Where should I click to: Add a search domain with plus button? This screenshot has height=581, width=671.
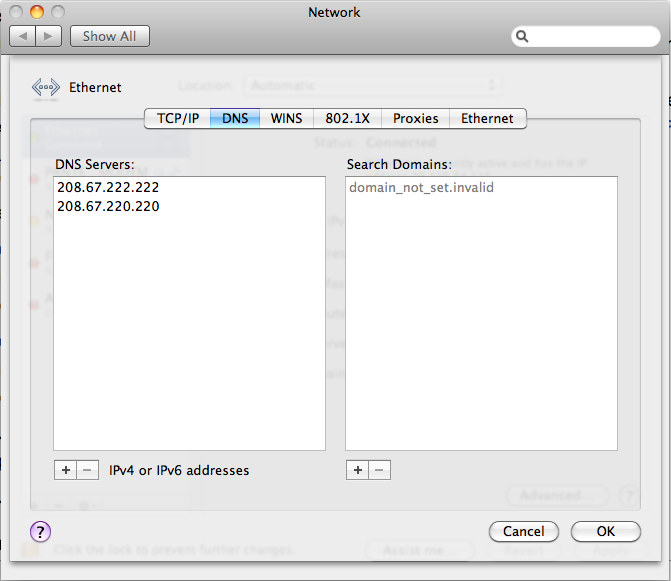click(357, 470)
